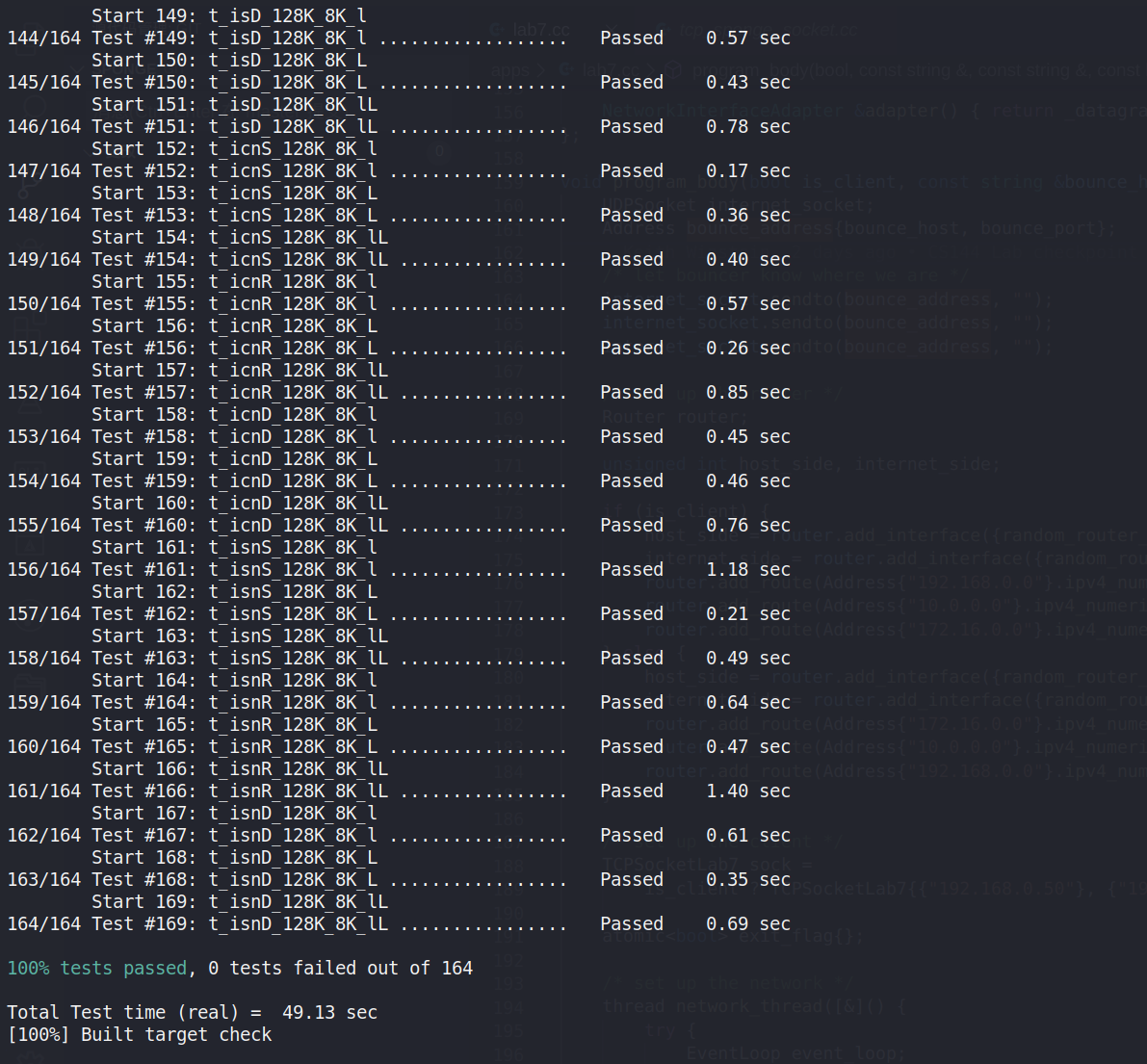This screenshot has height=1064, width=1147.
Task: Click the green '100% tests passed' text
Action: [96, 969]
